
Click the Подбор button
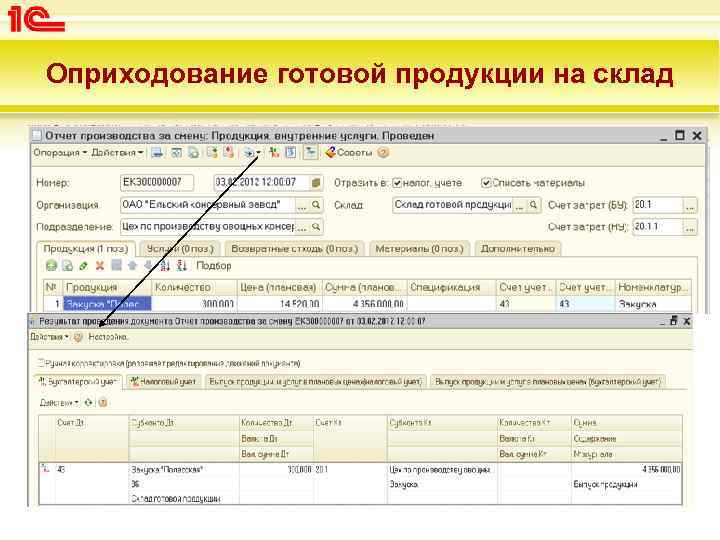pos(214,266)
